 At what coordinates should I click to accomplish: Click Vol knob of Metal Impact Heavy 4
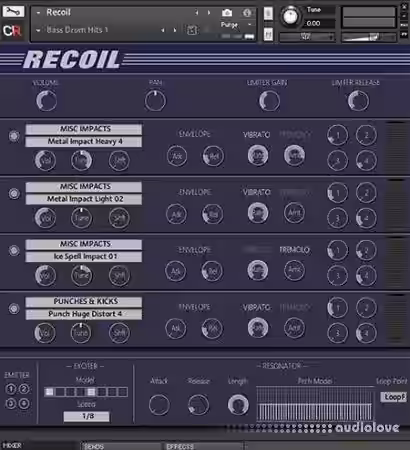pos(45,160)
